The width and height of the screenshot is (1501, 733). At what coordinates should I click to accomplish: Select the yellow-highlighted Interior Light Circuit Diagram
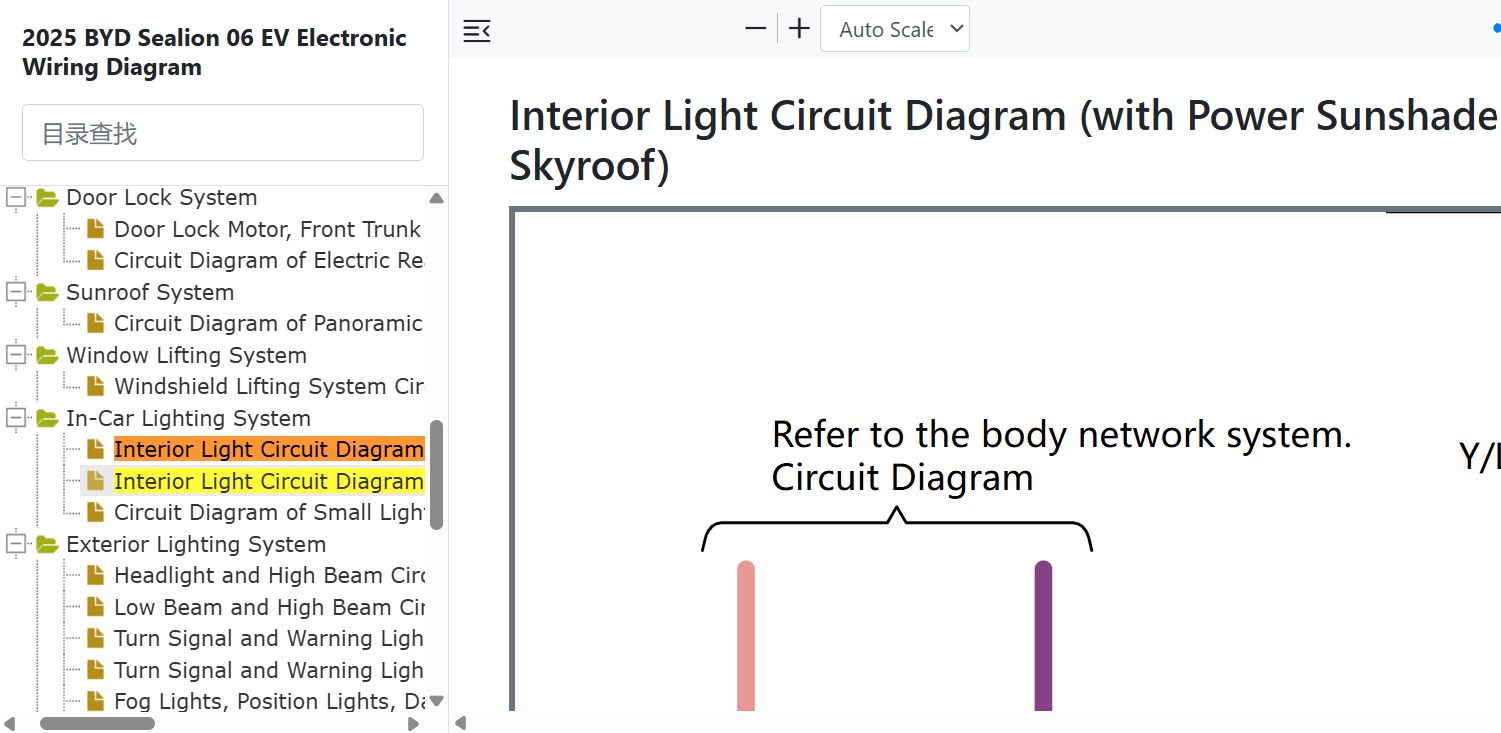tap(268, 482)
